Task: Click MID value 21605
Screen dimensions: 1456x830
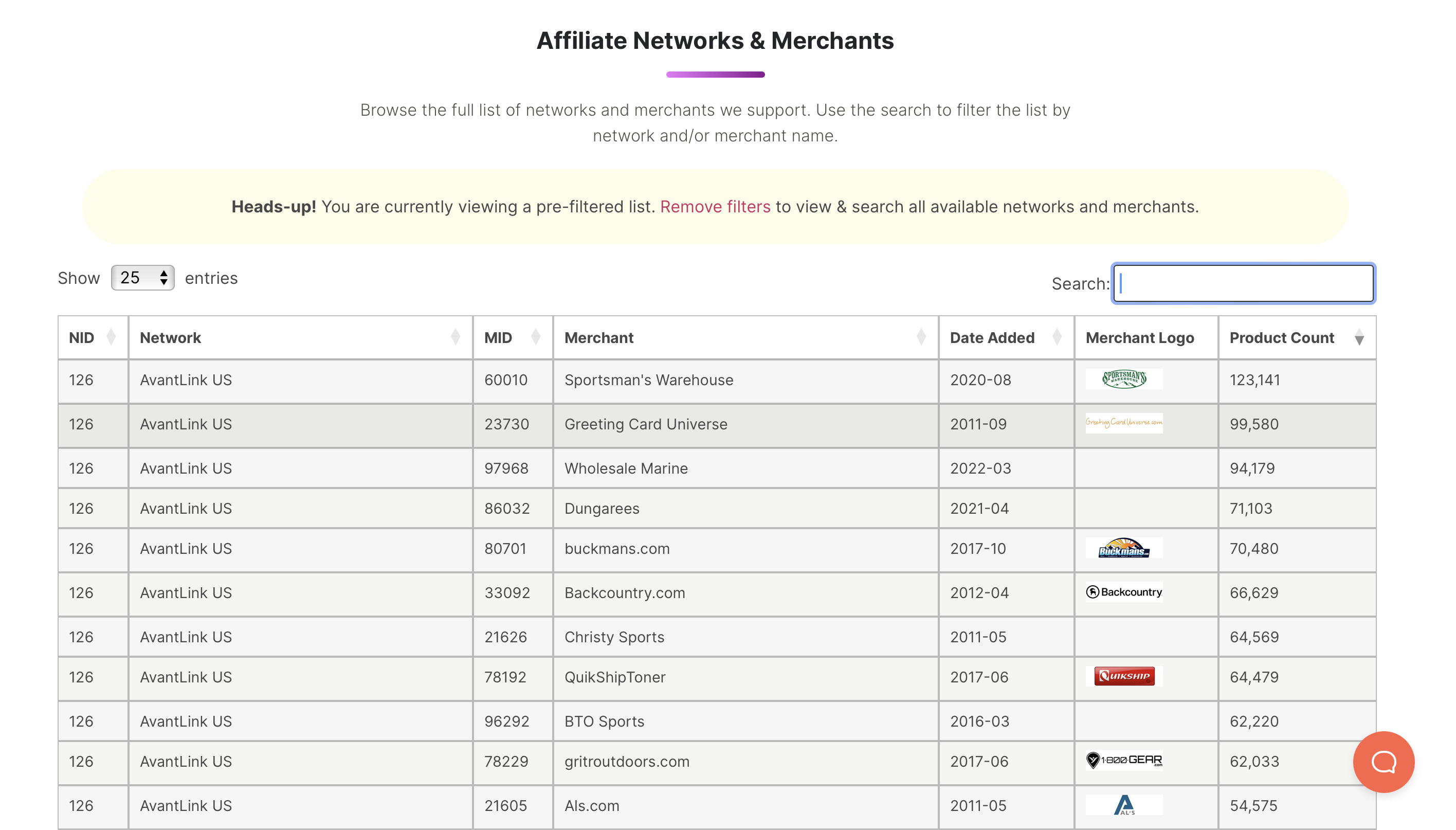Action: tap(505, 805)
